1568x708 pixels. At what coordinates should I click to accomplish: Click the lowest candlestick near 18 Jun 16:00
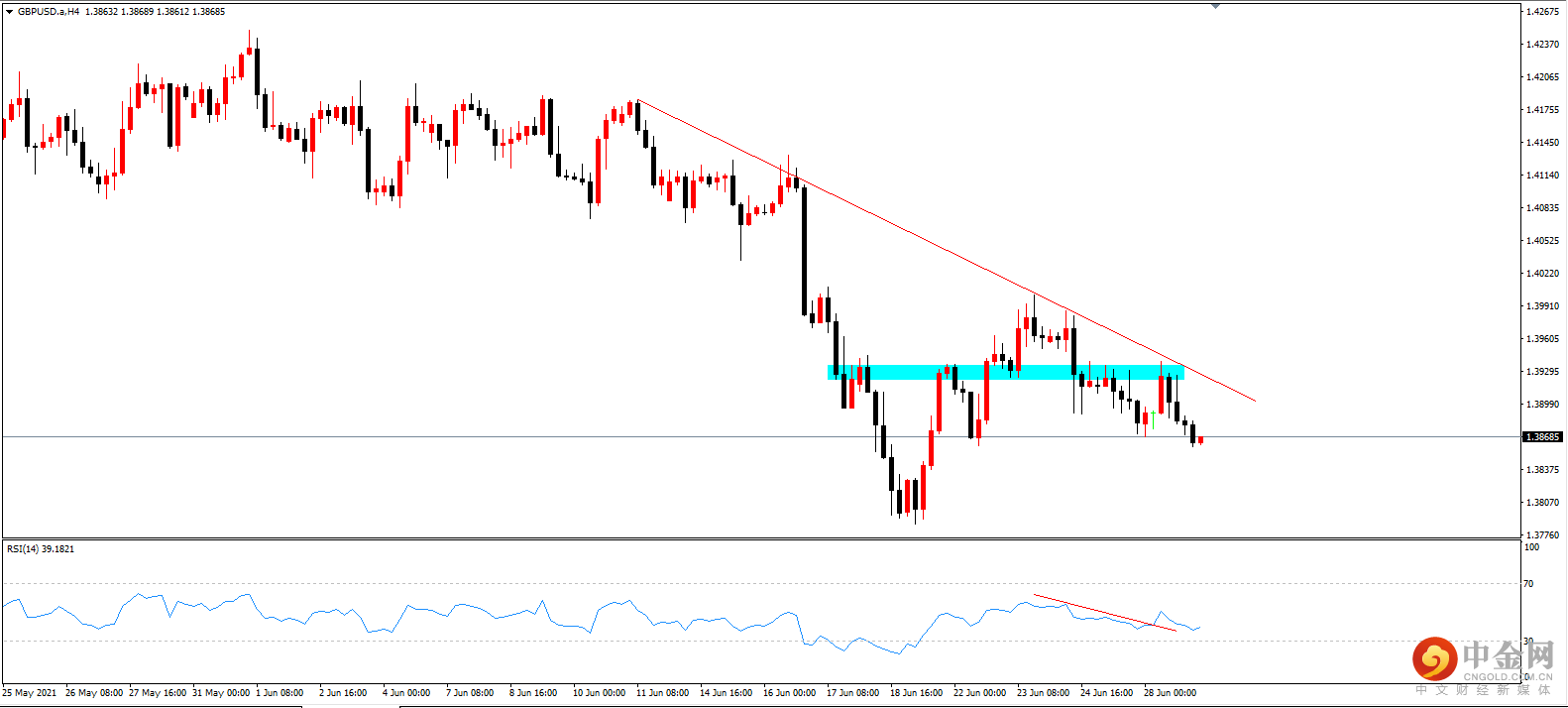pyautogui.click(x=915, y=499)
